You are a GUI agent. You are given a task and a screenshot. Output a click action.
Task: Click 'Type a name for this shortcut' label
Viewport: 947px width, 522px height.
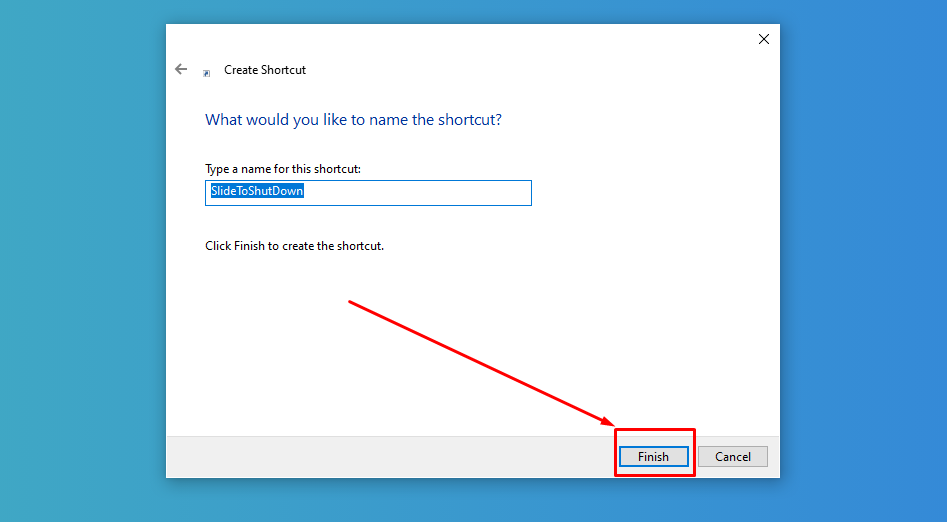coord(283,169)
